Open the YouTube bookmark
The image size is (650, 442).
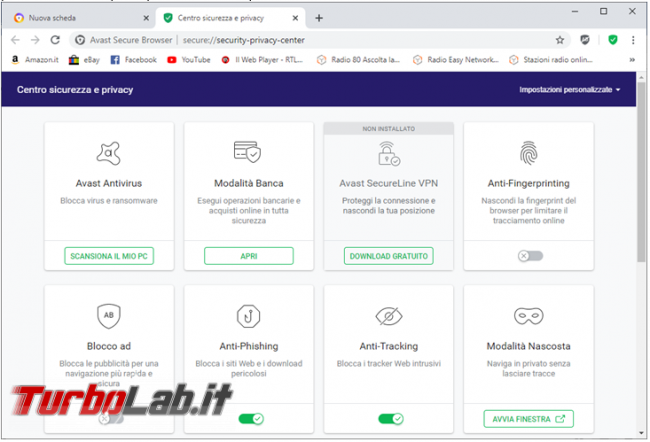[x=189, y=60]
